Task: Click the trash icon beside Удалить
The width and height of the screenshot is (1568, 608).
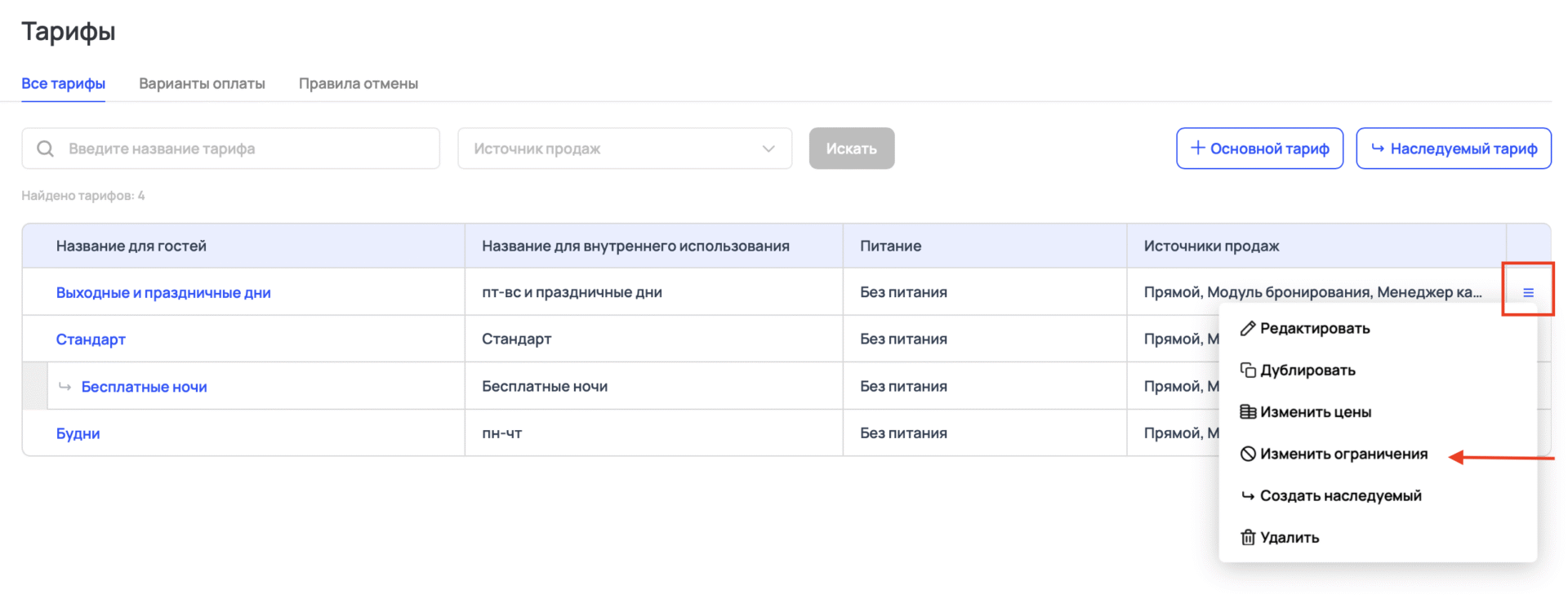Action: (1247, 537)
